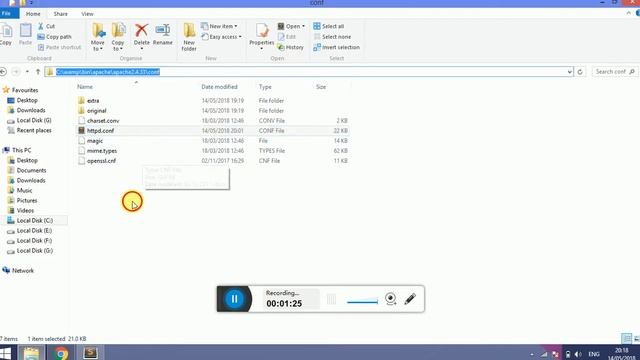Click Invert selection in the ribbon

pyautogui.click(x=337, y=47)
